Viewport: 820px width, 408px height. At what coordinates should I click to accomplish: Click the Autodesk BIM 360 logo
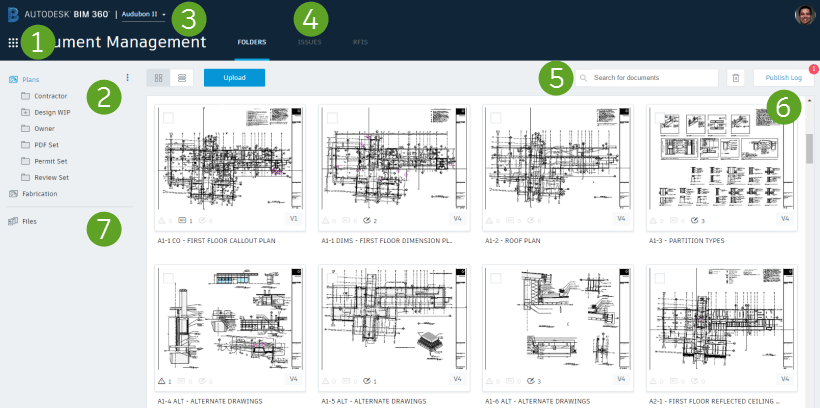coord(59,15)
